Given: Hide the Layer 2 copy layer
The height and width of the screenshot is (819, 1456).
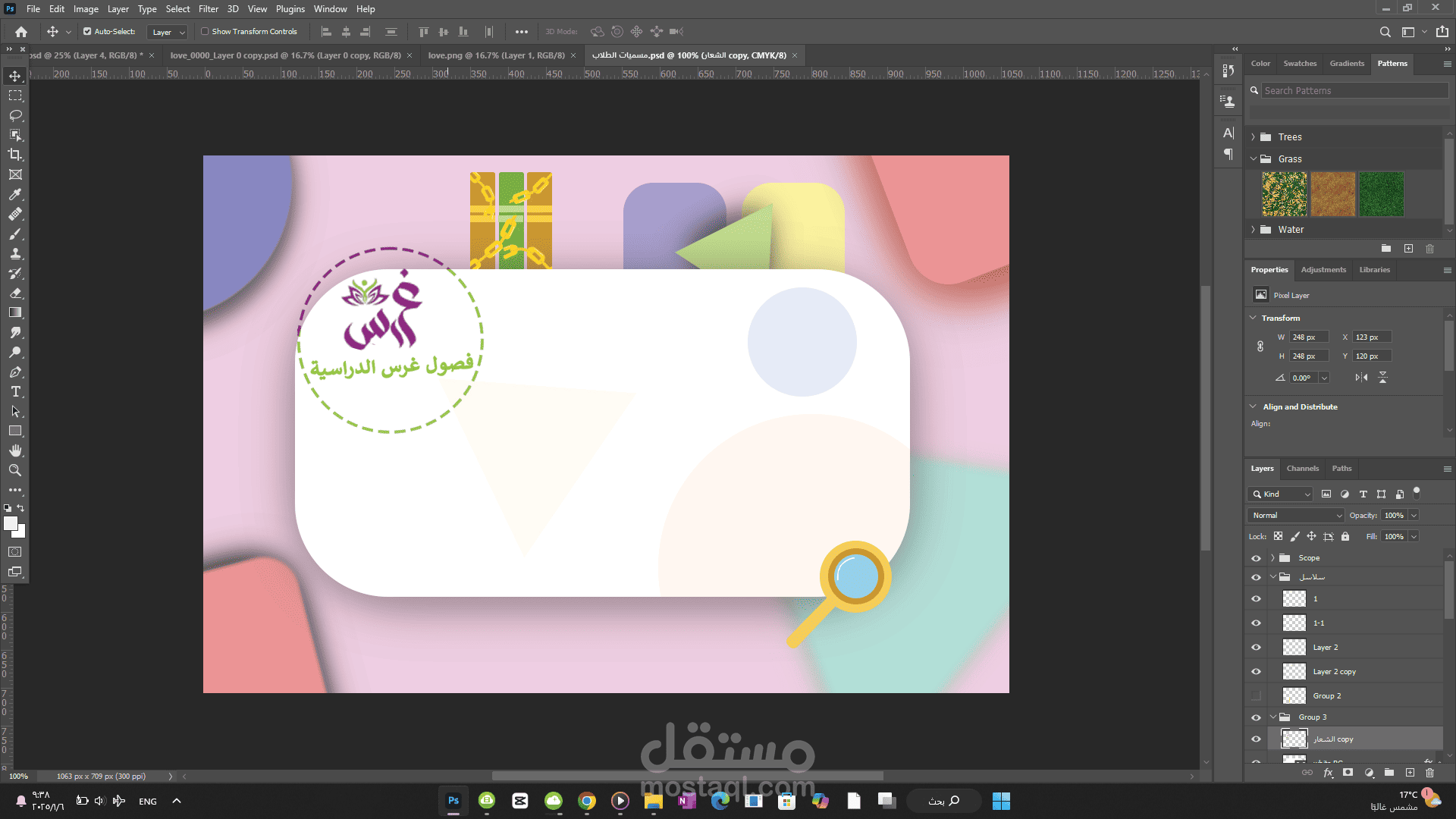Looking at the screenshot, I should 1256,672.
